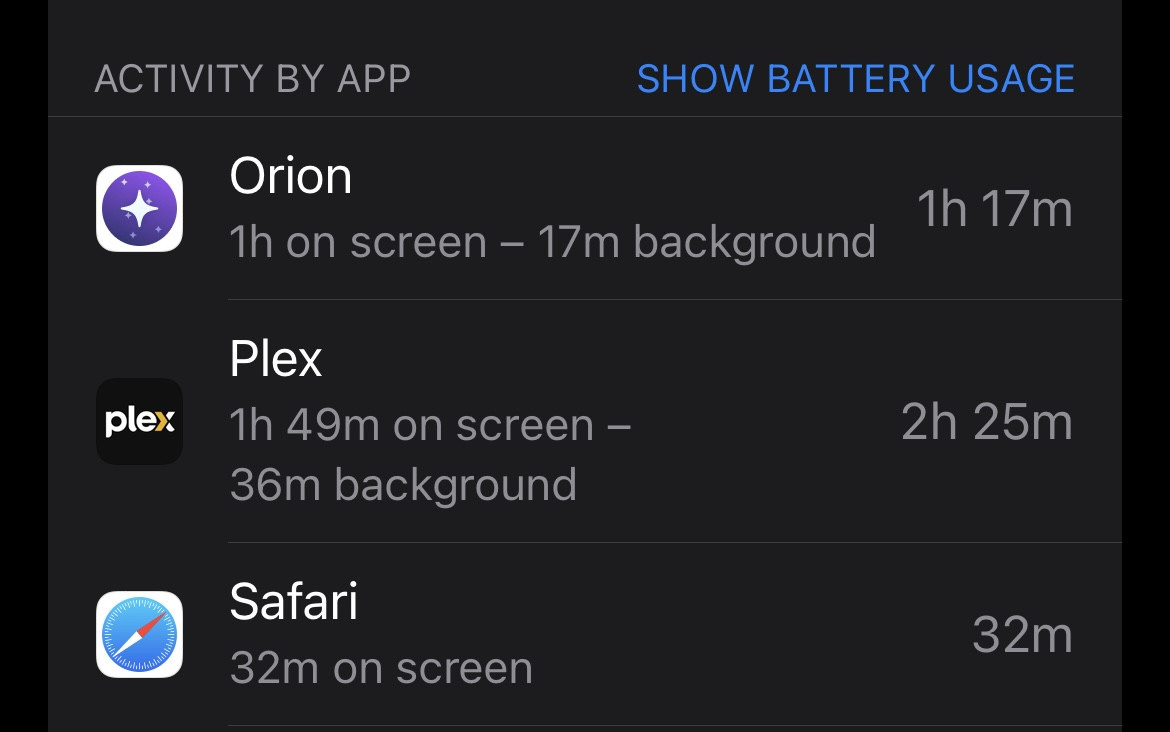Click the divider below the Safari row
1170x732 pixels.
pos(674,725)
